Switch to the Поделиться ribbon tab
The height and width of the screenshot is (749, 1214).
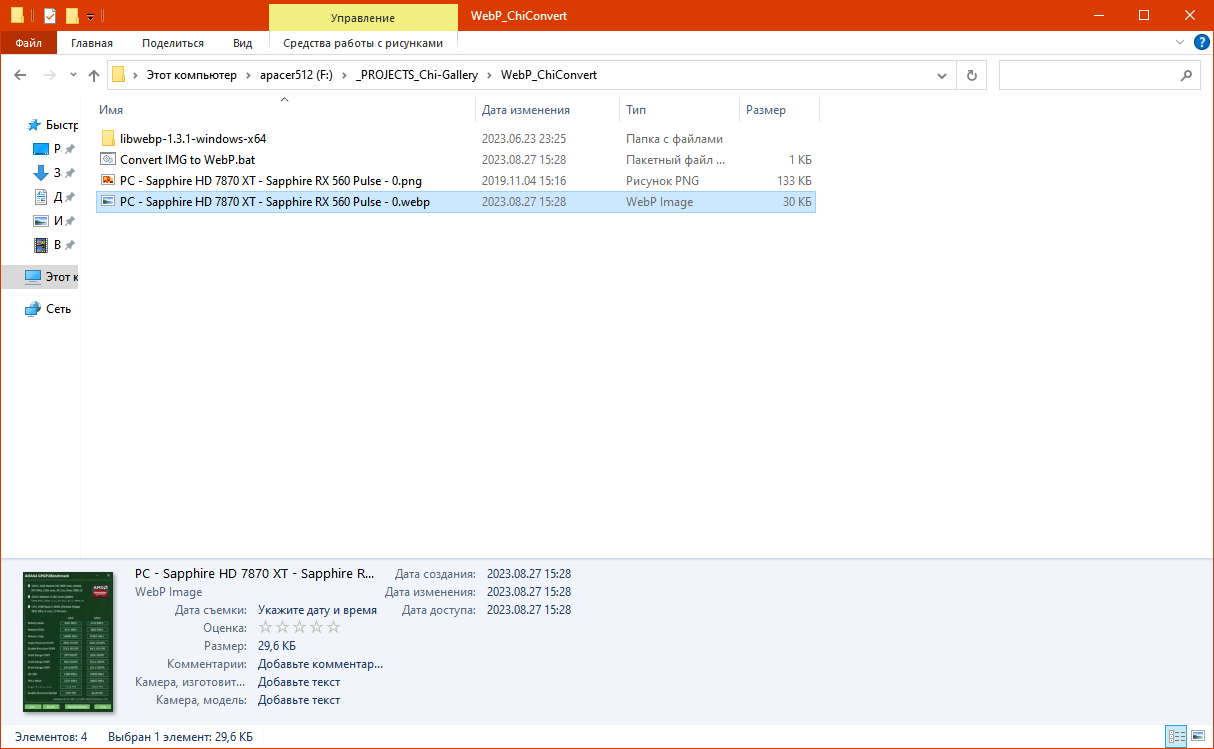click(x=173, y=43)
